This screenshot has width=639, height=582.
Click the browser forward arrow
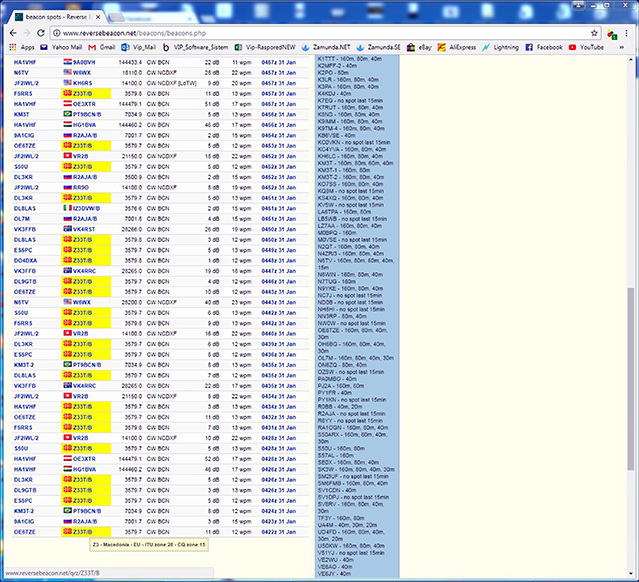27,33
